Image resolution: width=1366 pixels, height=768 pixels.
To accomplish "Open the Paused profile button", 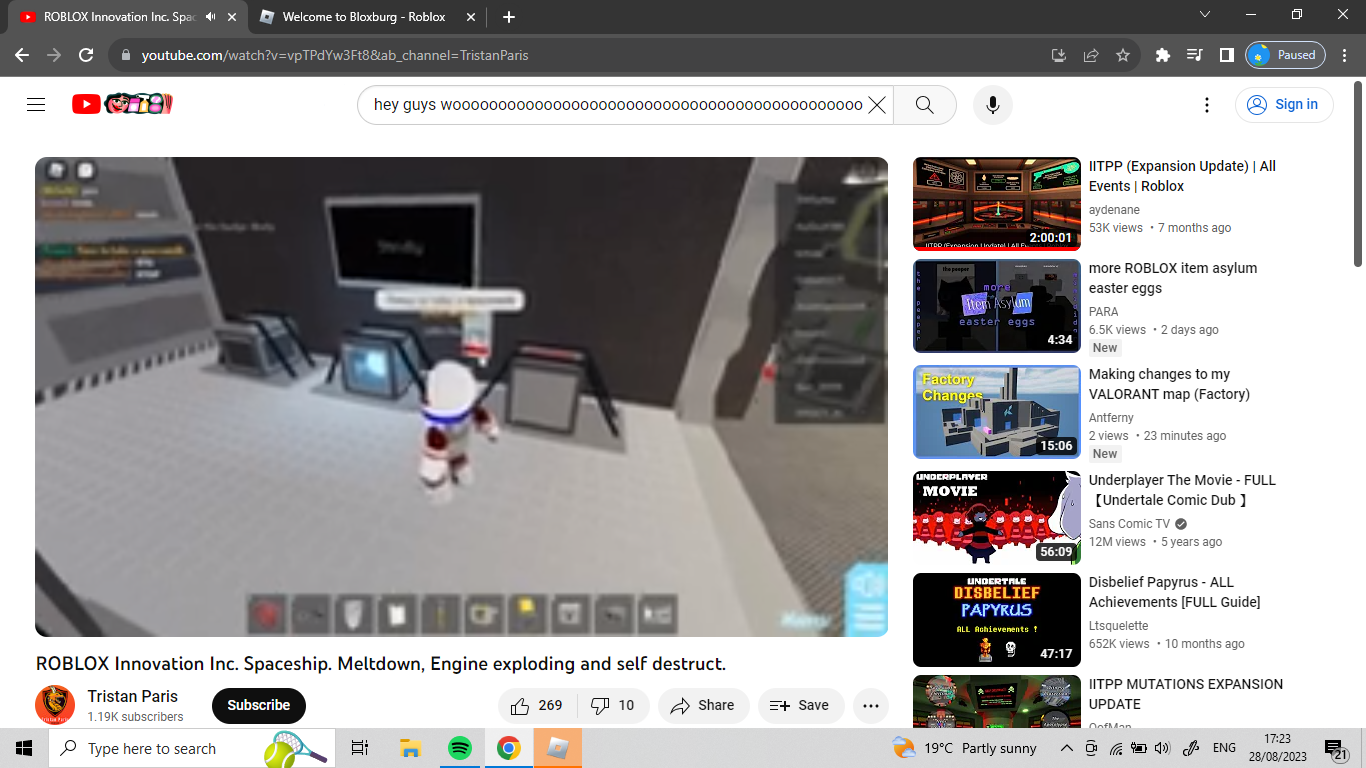I will (1285, 55).
